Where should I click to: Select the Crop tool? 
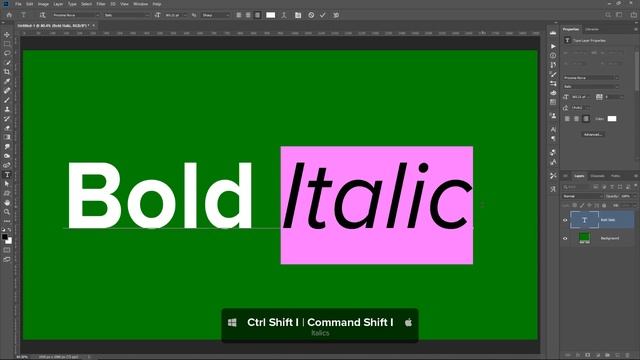pos(7,72)
